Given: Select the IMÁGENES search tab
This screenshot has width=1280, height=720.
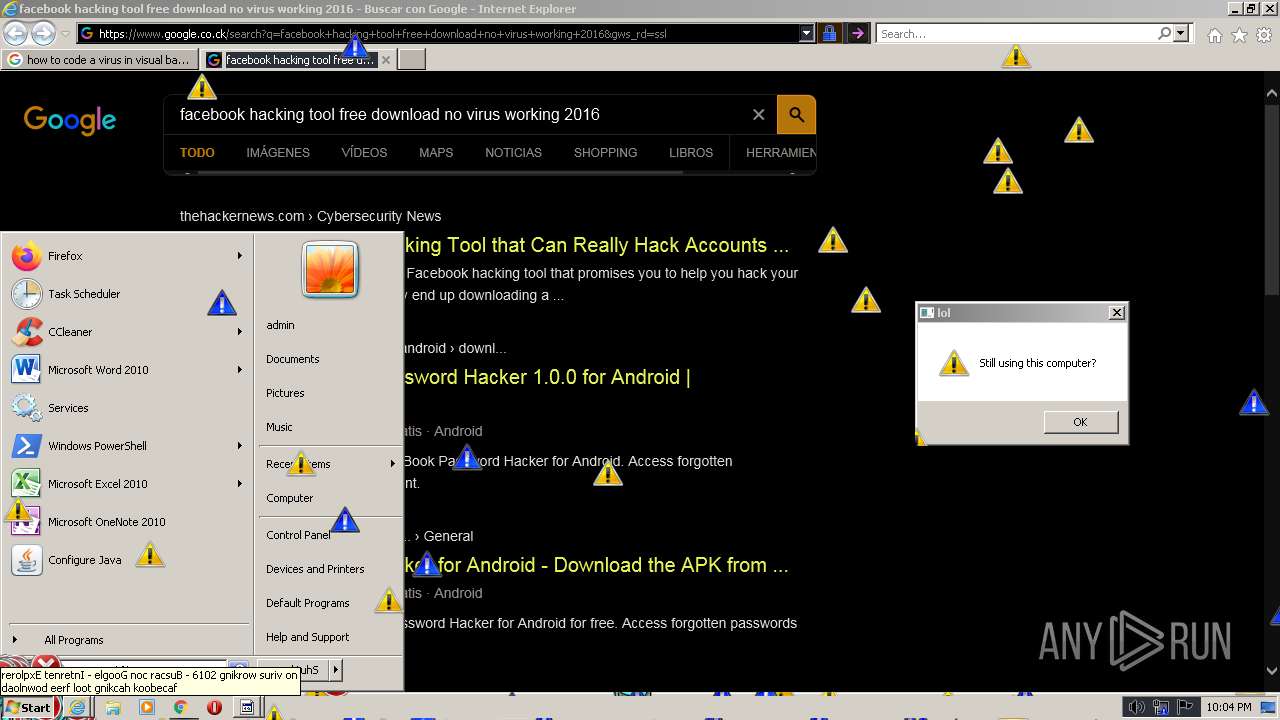Looking at the screenshot, I should click(x=278, y=153).
